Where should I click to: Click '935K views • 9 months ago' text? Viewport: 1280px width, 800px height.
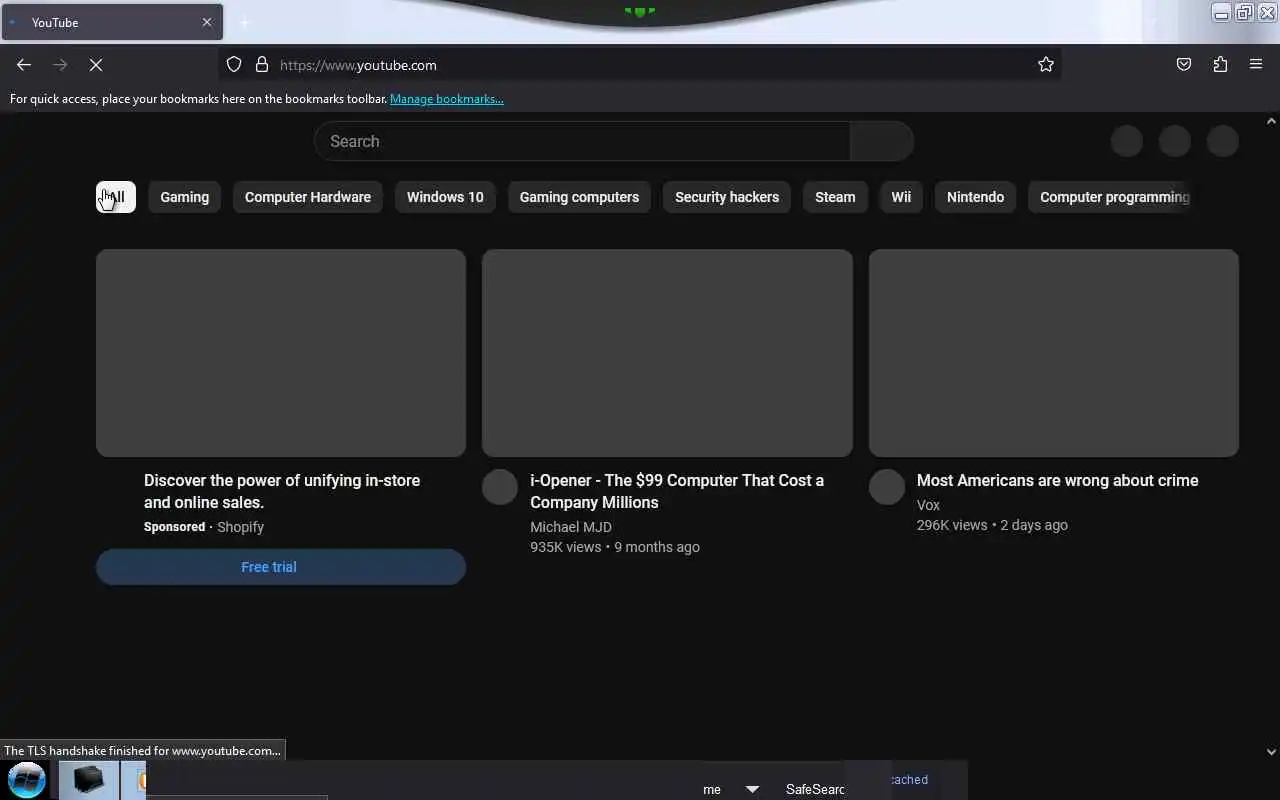pos(615,547)
